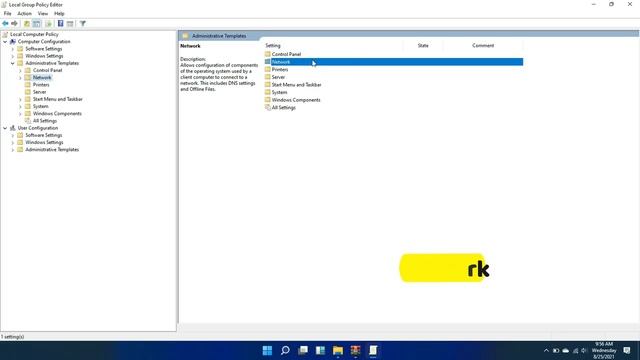Click the Filter funnel toolbar icon

click(x=83, y=24)
